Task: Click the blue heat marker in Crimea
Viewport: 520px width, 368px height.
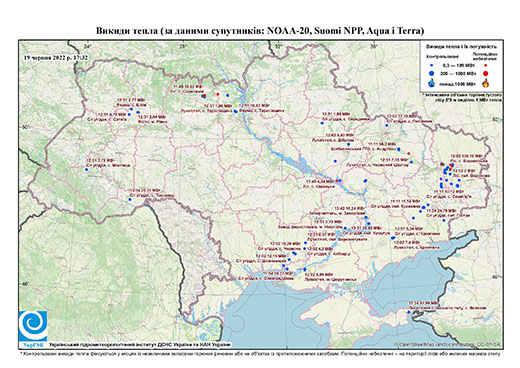Action: [x=409, y=312]
